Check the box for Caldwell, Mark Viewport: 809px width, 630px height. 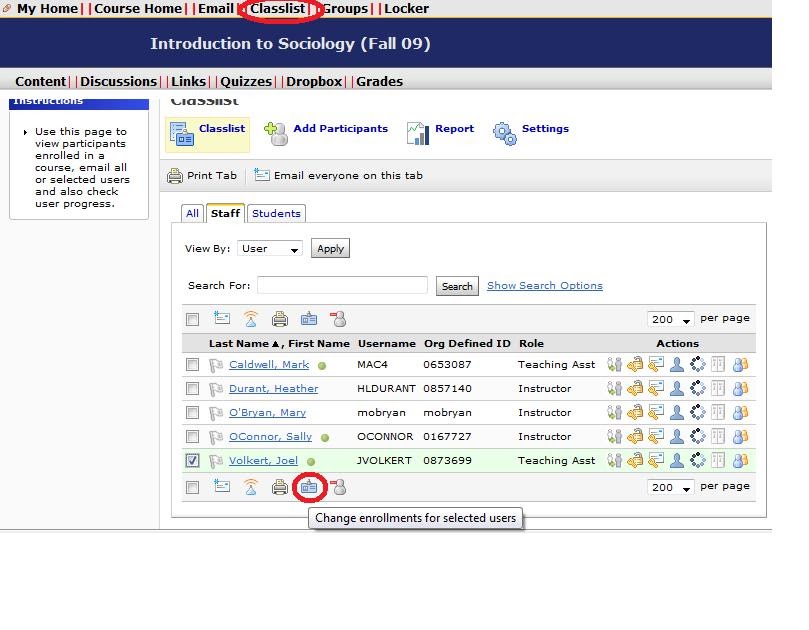[x=192, y=365]
